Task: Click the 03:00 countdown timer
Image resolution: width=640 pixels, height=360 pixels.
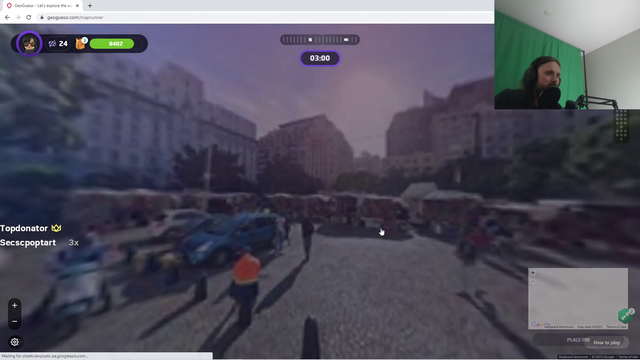Action: 320,58
